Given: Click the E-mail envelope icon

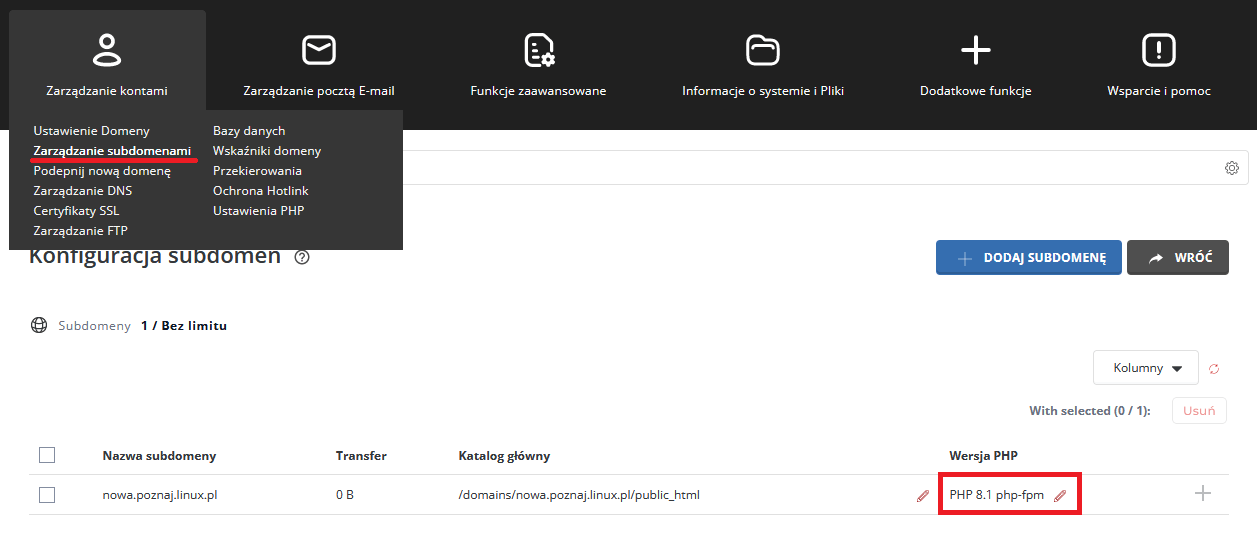Looking at the screenshot, I should point(318,49).
